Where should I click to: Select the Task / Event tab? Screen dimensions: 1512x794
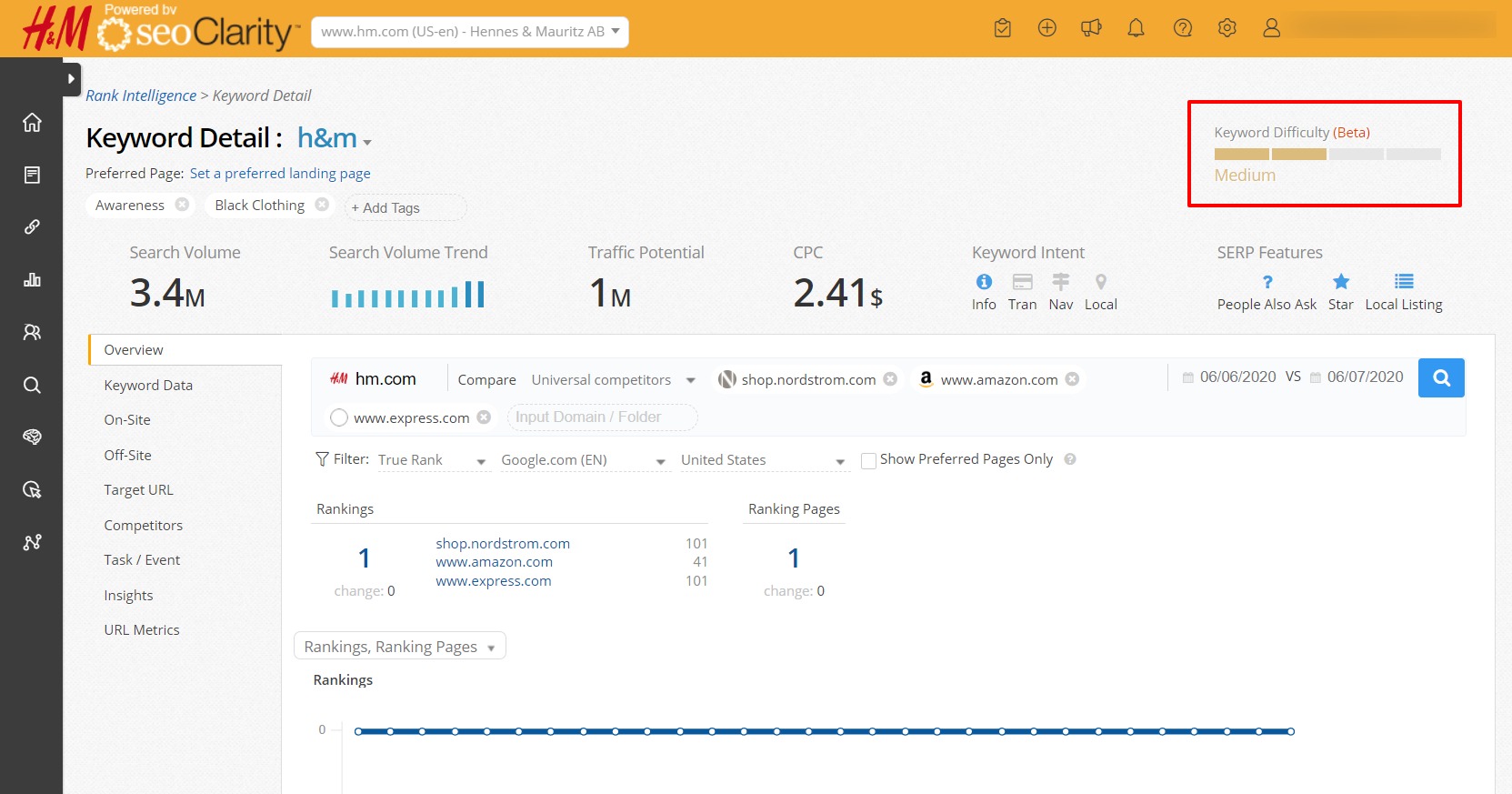pyautogui.click(x=142, y=560)
